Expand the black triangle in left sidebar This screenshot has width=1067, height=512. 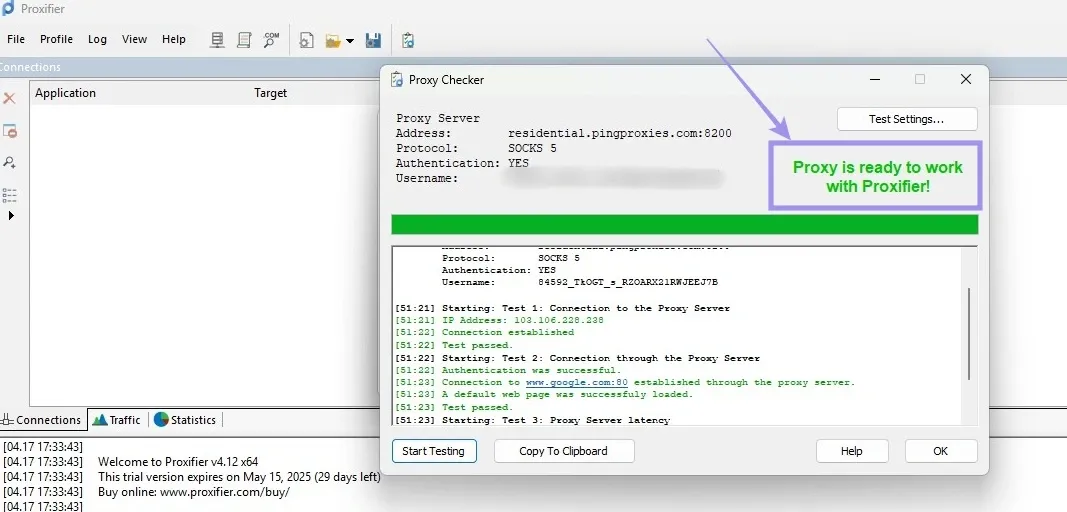coord(10,216)
